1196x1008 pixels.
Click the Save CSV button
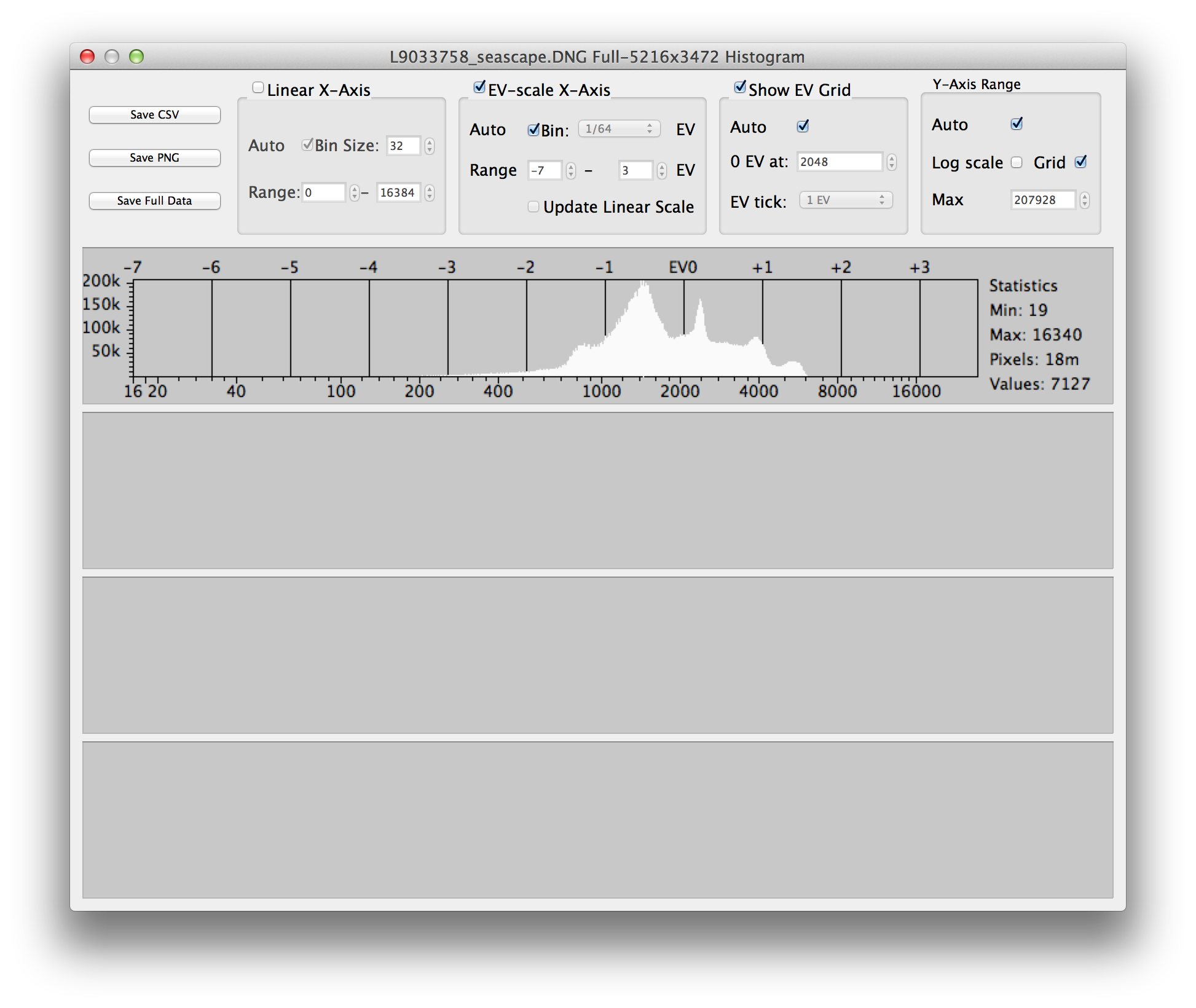click(154, 115)
